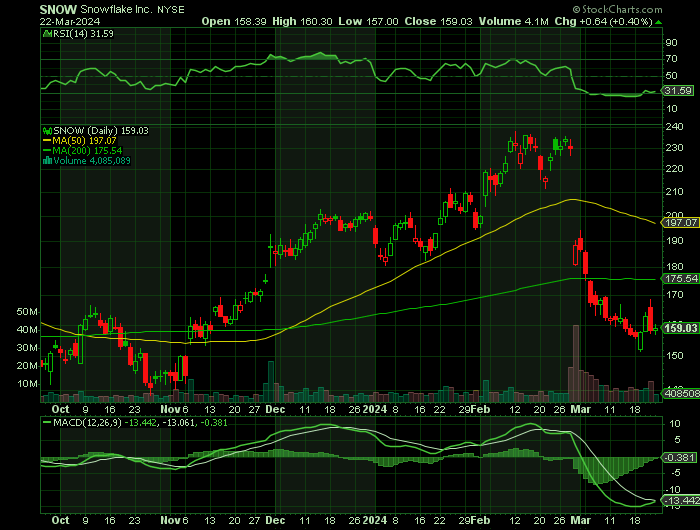Click the RSI(14) legend line icon
Screen dimensions: 700x530
point(44,33)
